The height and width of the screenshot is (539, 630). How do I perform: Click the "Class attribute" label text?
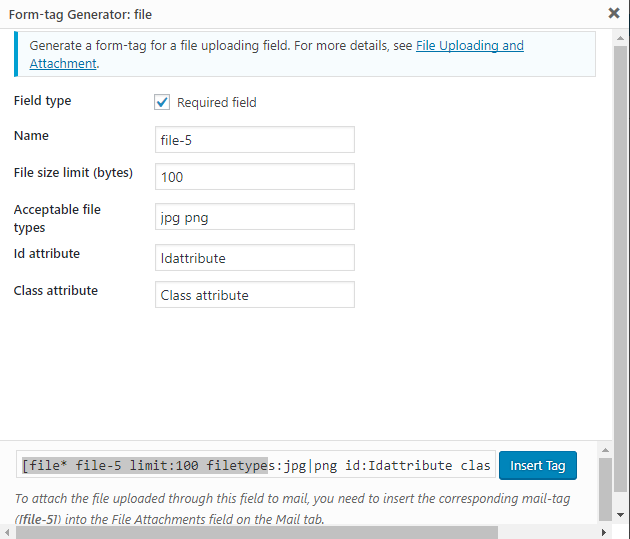pyautogui.click(x=56, y=291)
